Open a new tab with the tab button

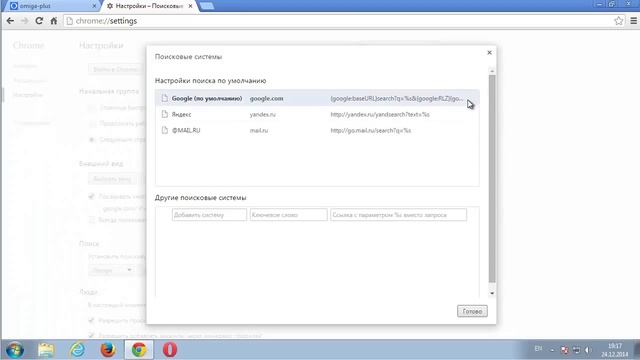point(207,6)
